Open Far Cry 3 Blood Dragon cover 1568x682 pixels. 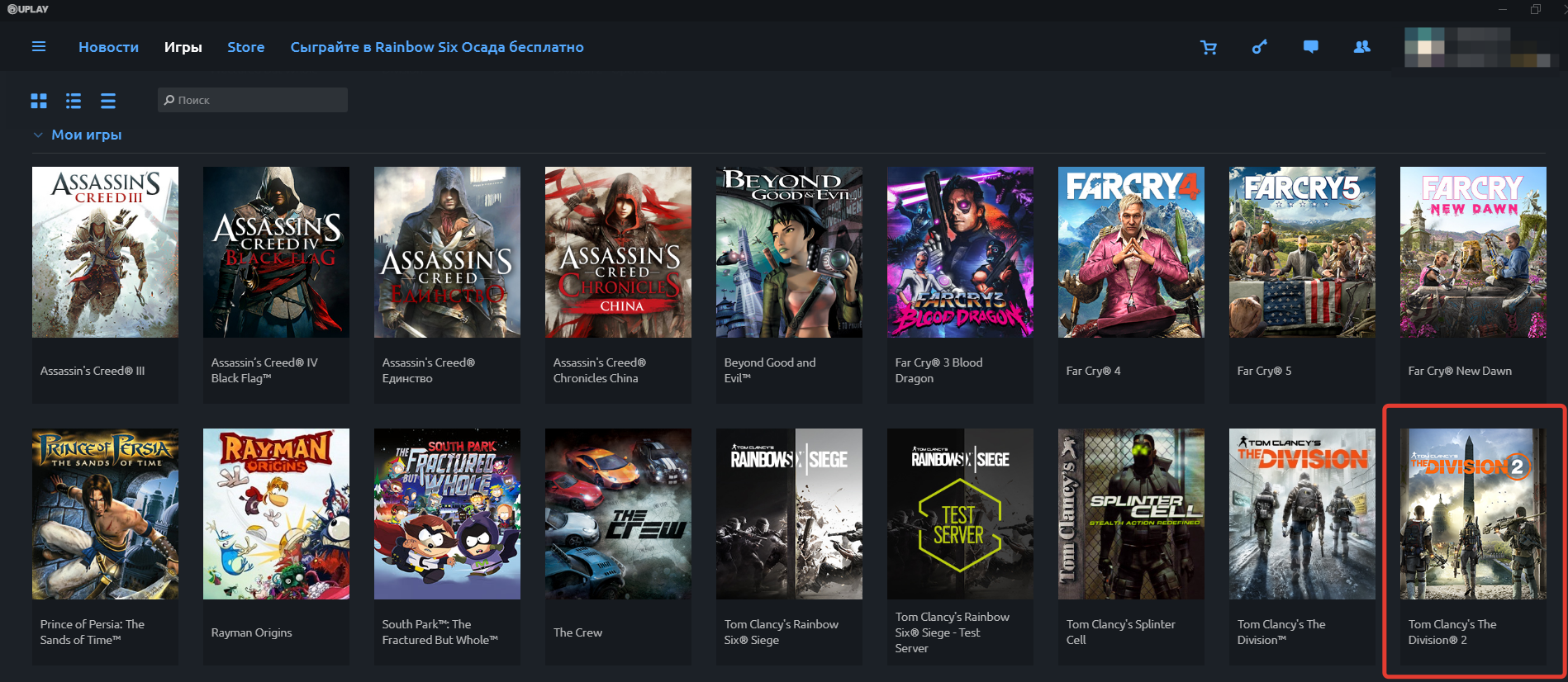[960, 252]
